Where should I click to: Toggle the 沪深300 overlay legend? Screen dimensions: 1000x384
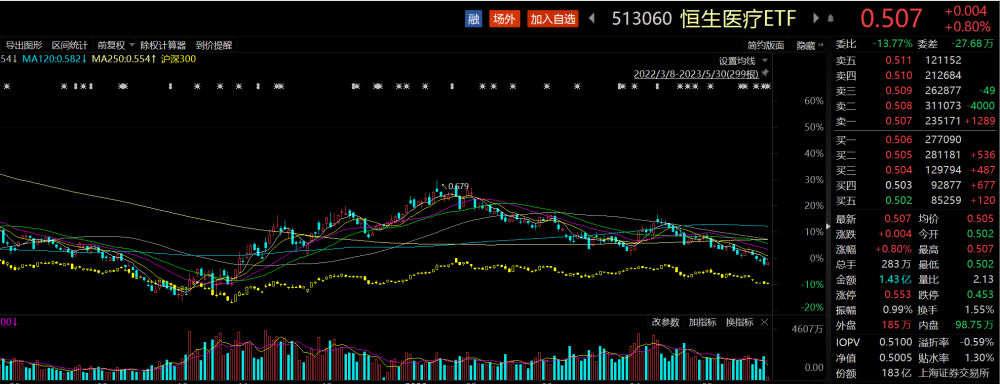coord(178,59)
